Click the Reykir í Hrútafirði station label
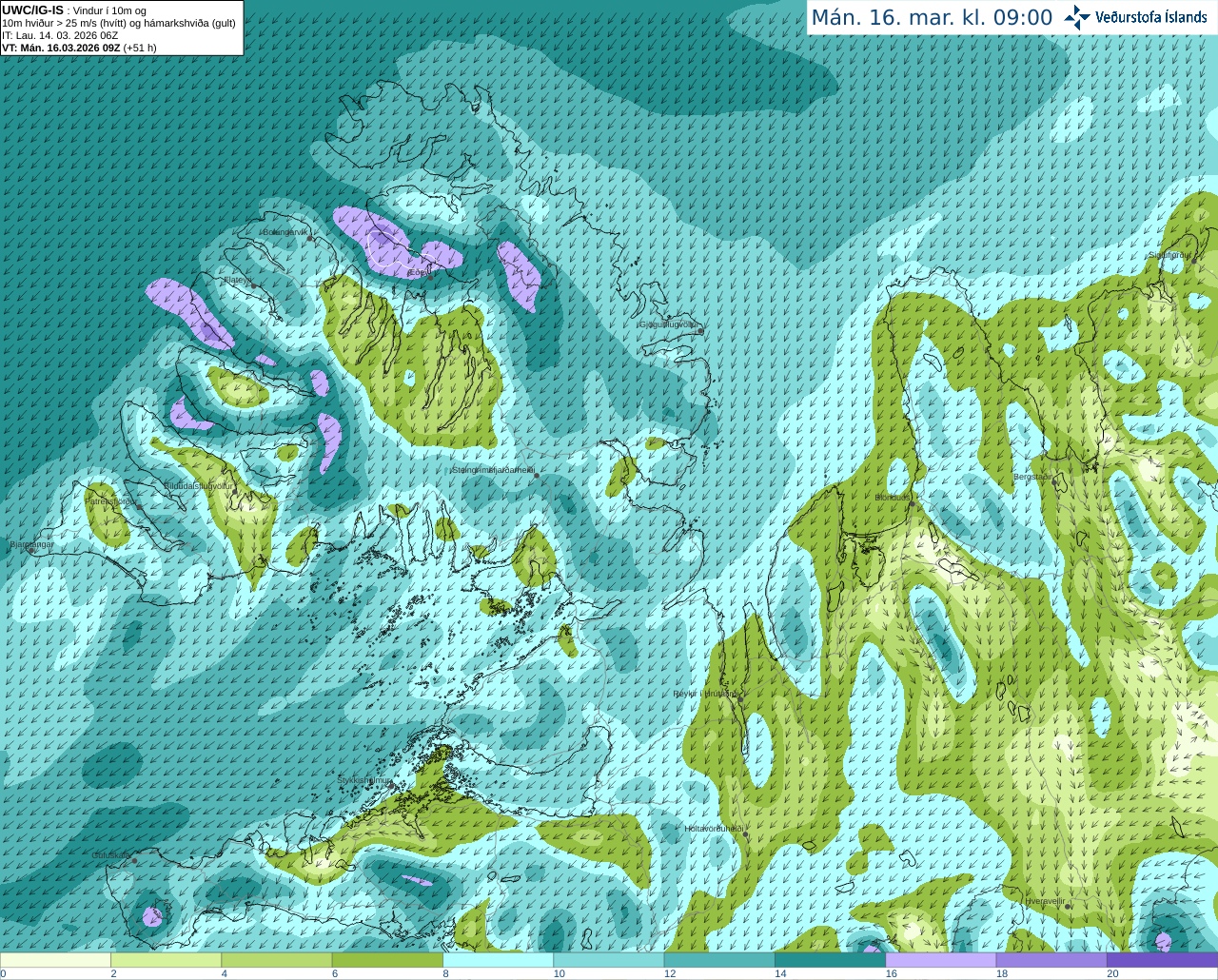Image resolution: width=1218 pixels, height=980 pixels. click(x=705, y=694)
